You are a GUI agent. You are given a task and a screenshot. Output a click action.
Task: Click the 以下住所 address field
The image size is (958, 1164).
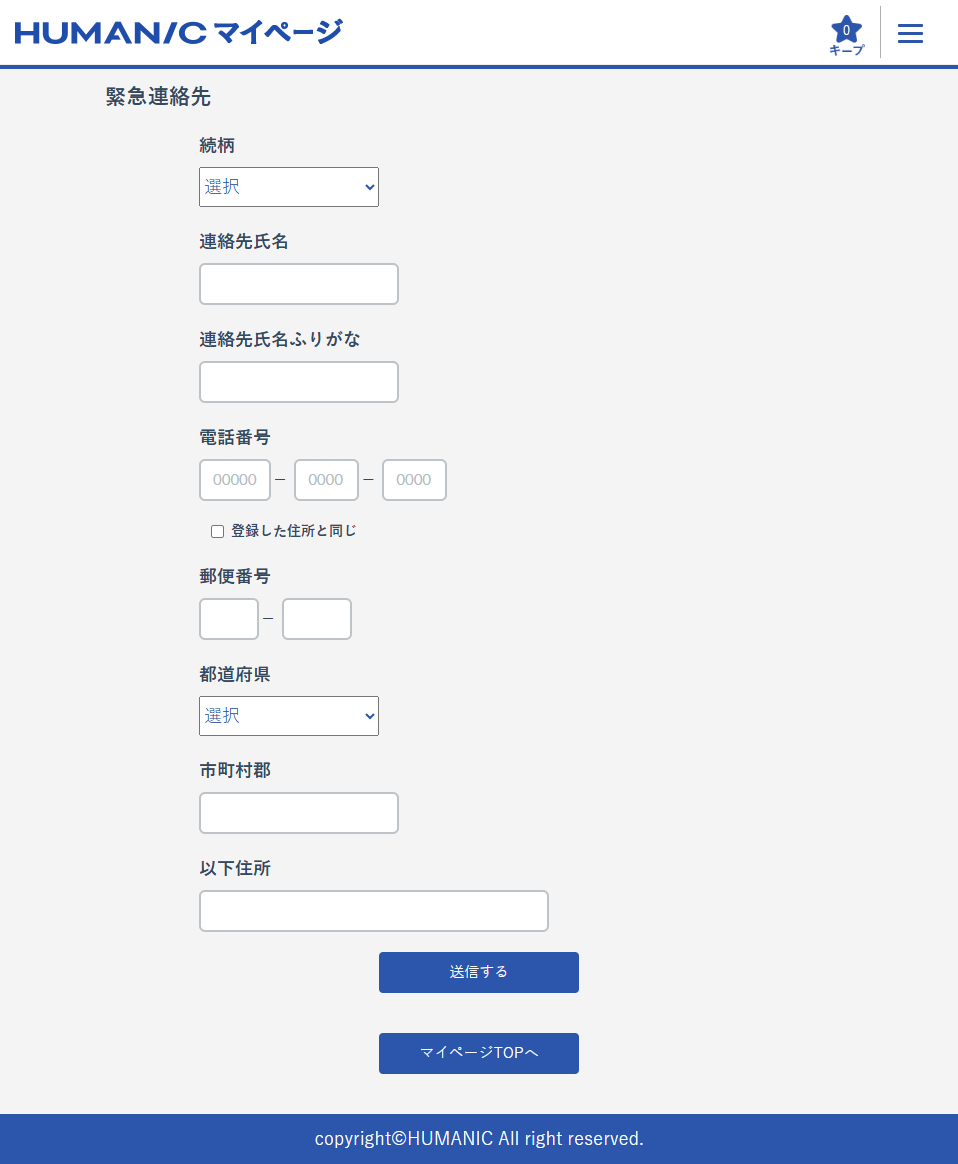coord(373,911)
